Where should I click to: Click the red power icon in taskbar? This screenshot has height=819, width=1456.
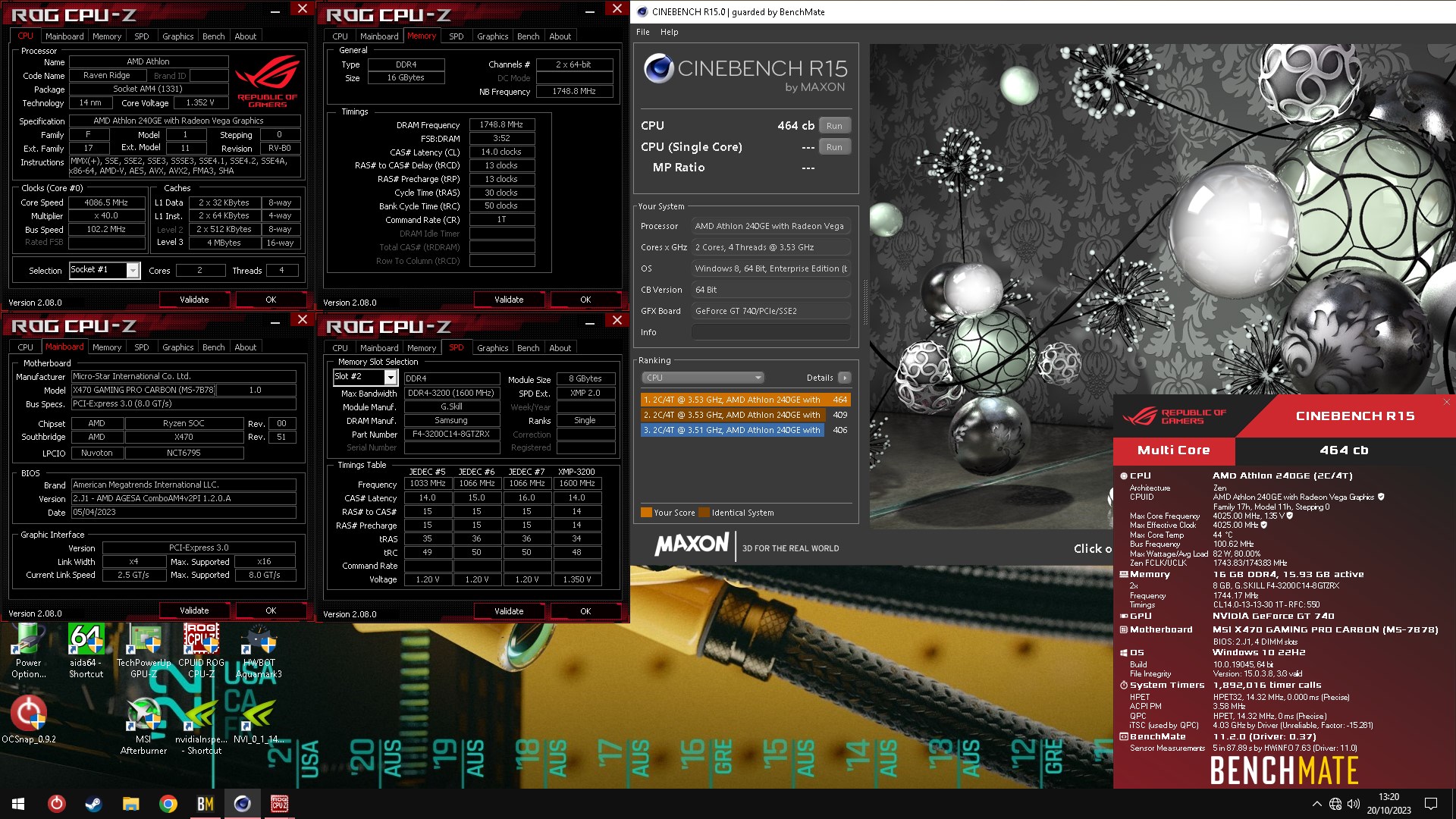57,804
